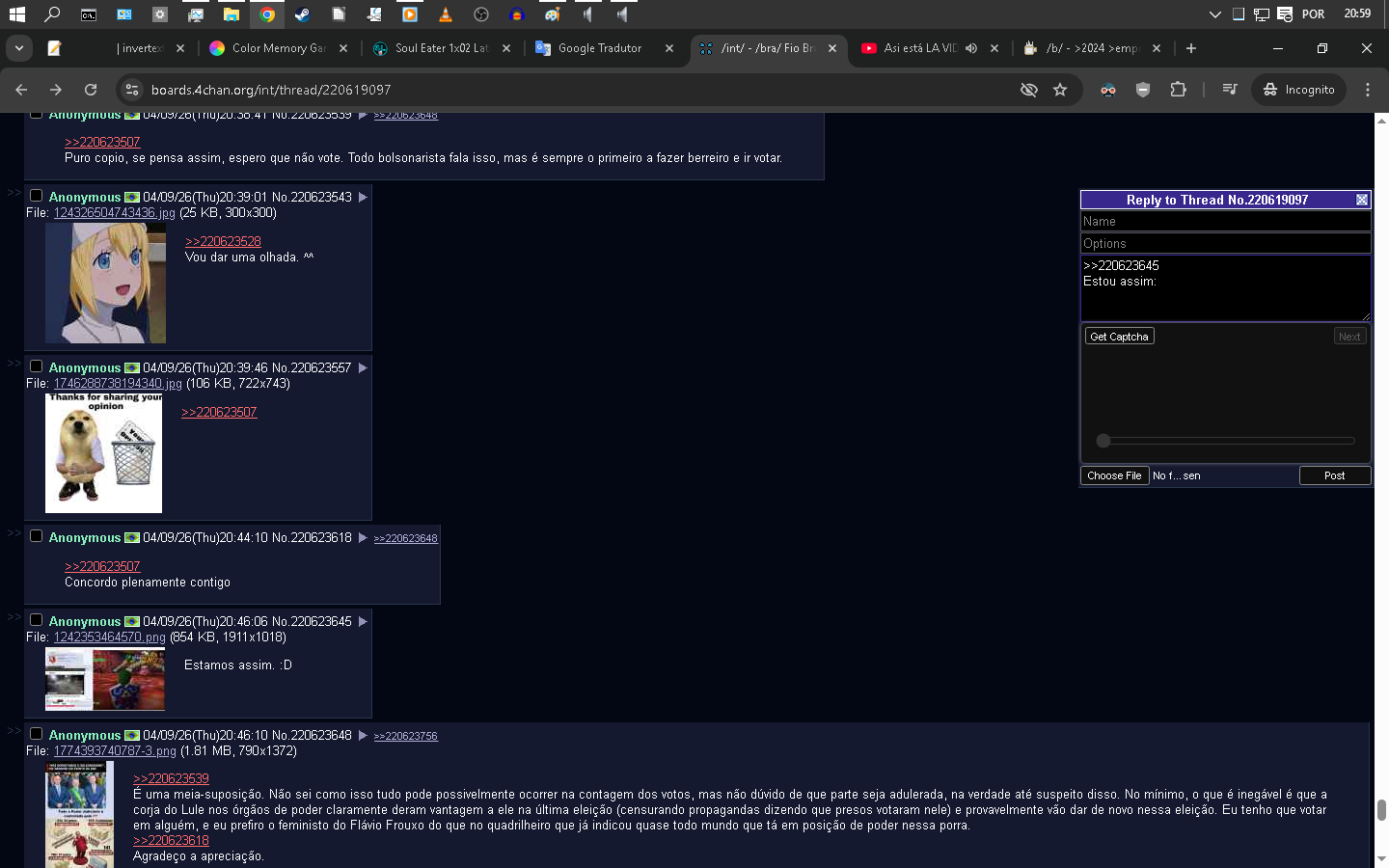Hide post 220623618 using its side arrows

pyautogui.click(x=14, y=533)
